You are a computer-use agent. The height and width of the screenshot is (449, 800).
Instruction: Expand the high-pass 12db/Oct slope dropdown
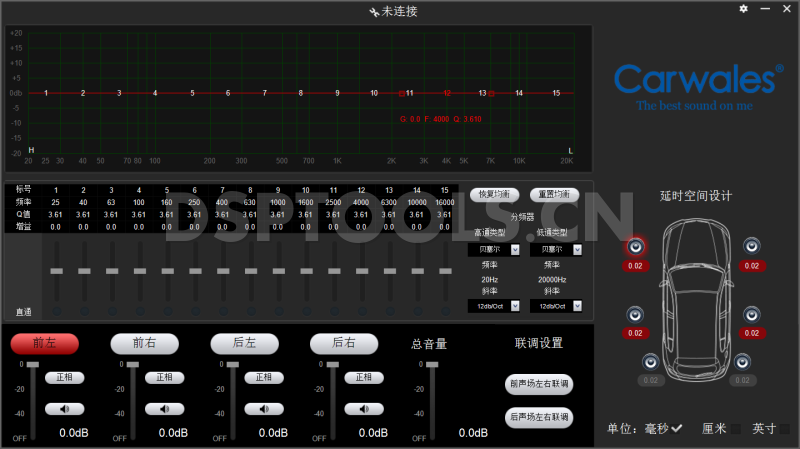(x=515, y=306)
